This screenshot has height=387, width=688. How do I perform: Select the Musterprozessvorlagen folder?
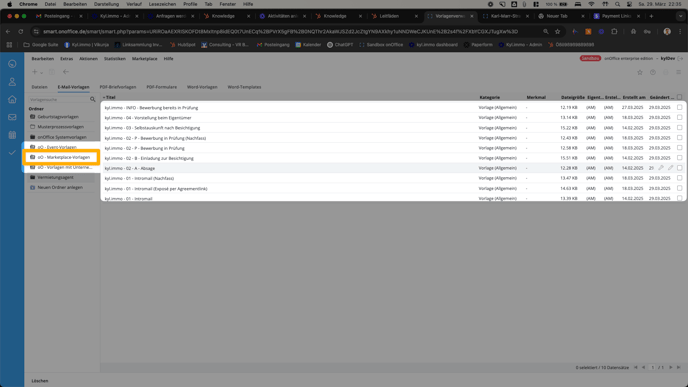pos(61,127)
